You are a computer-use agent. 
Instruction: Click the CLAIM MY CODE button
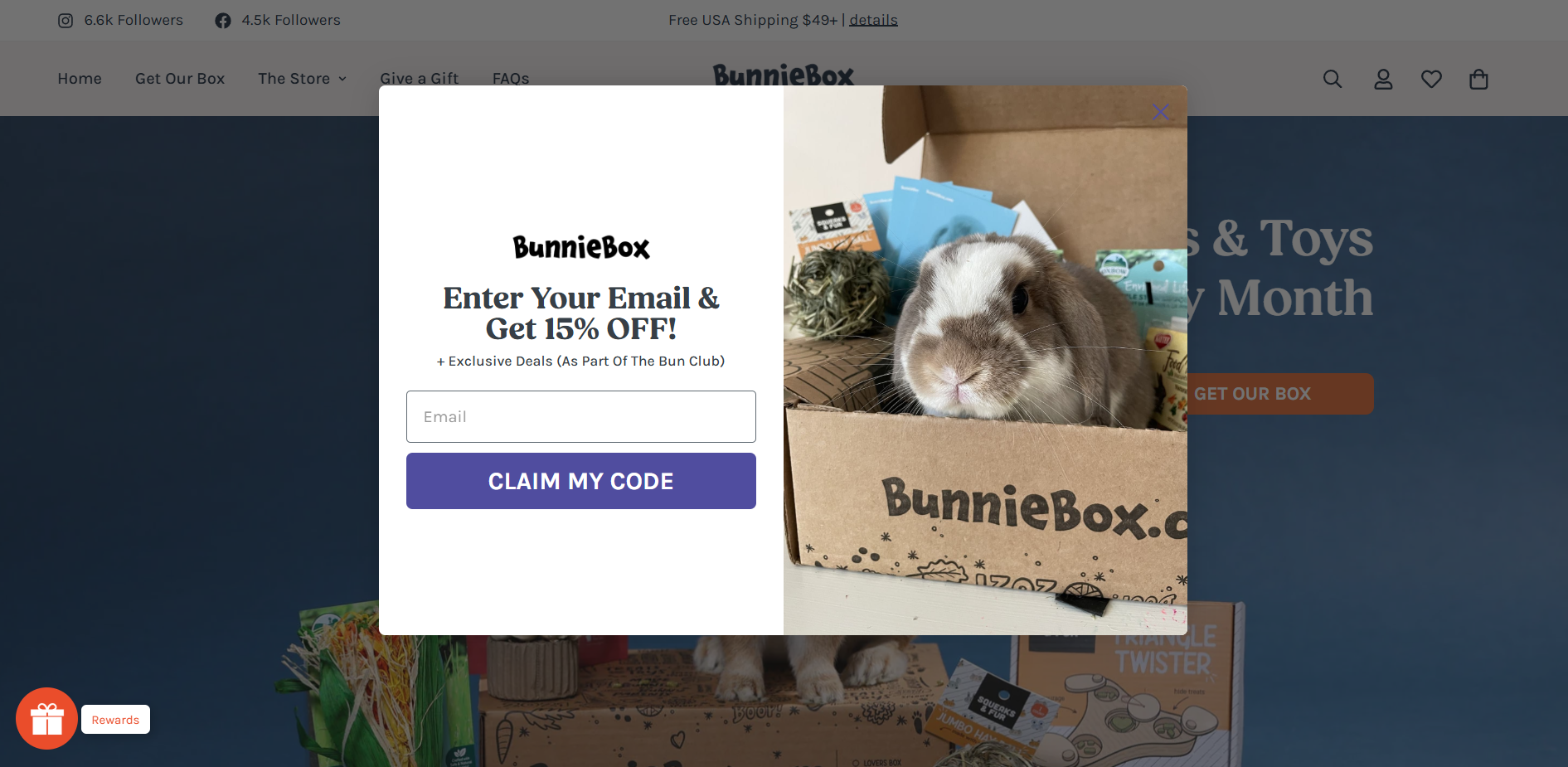click(x=581, y=481)
